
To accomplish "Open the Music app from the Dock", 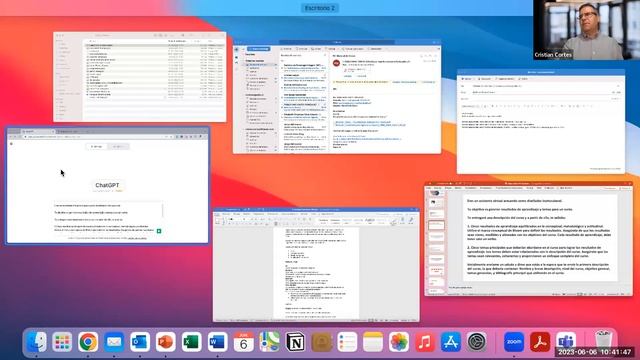I will click(425, 342).
